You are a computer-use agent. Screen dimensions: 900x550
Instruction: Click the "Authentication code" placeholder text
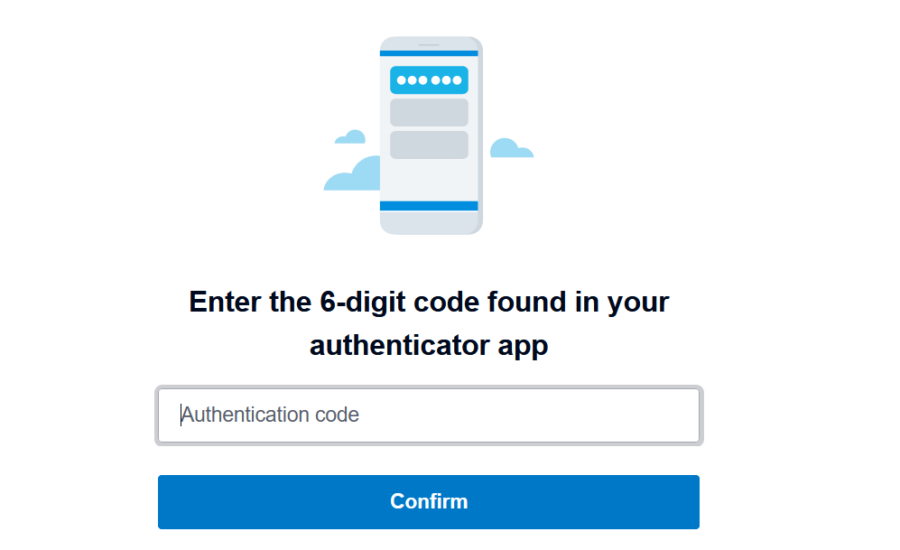(270, 415)
